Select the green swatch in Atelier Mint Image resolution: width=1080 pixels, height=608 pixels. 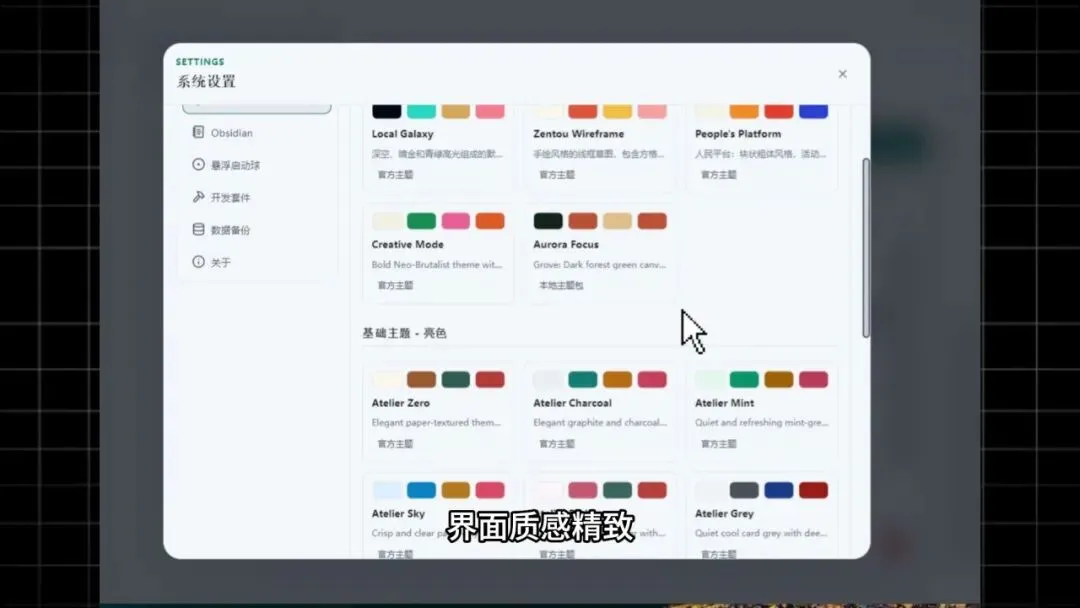tap(744, 379)
